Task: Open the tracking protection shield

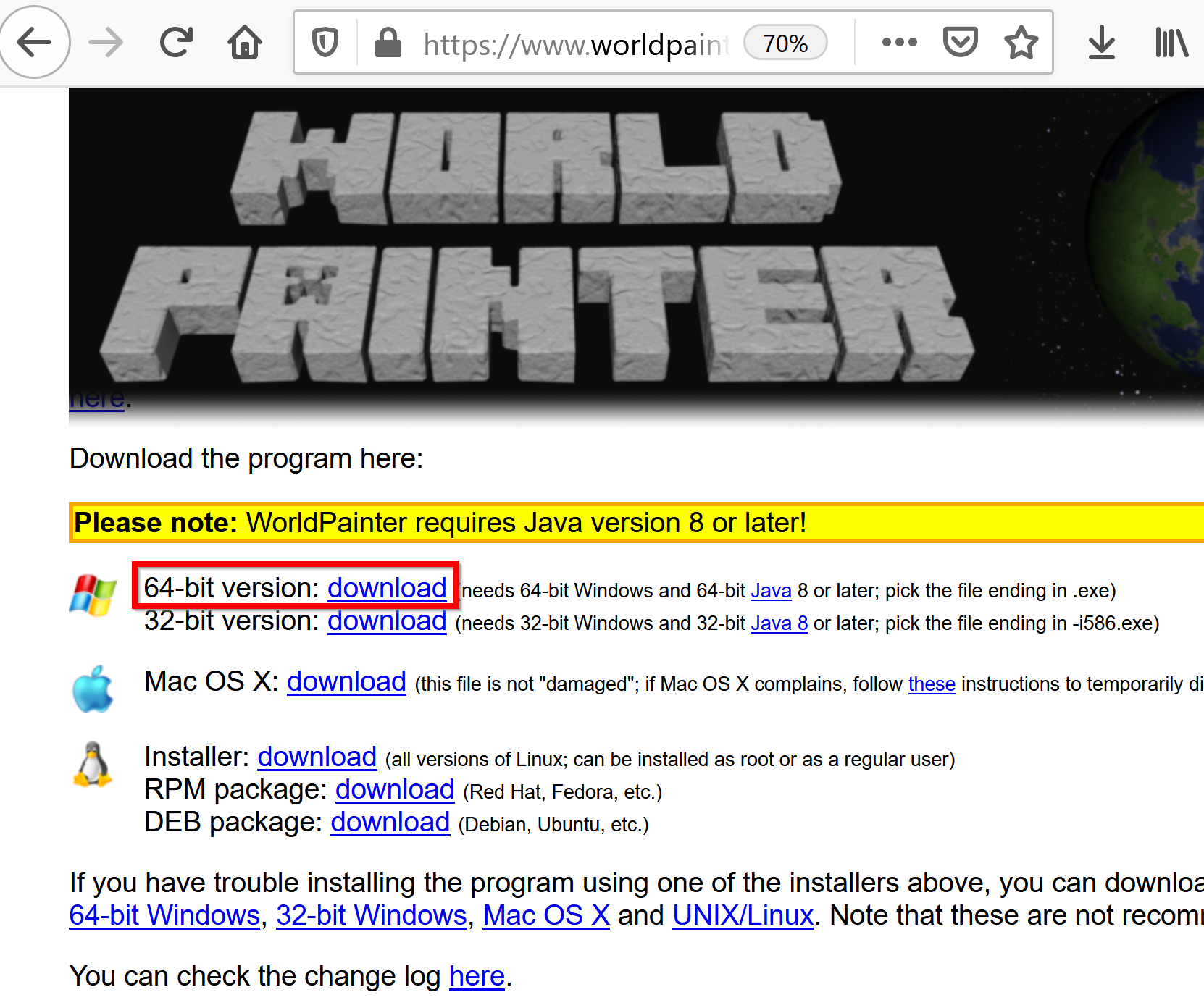Action: pyautogui.click(x=325, y=43)
